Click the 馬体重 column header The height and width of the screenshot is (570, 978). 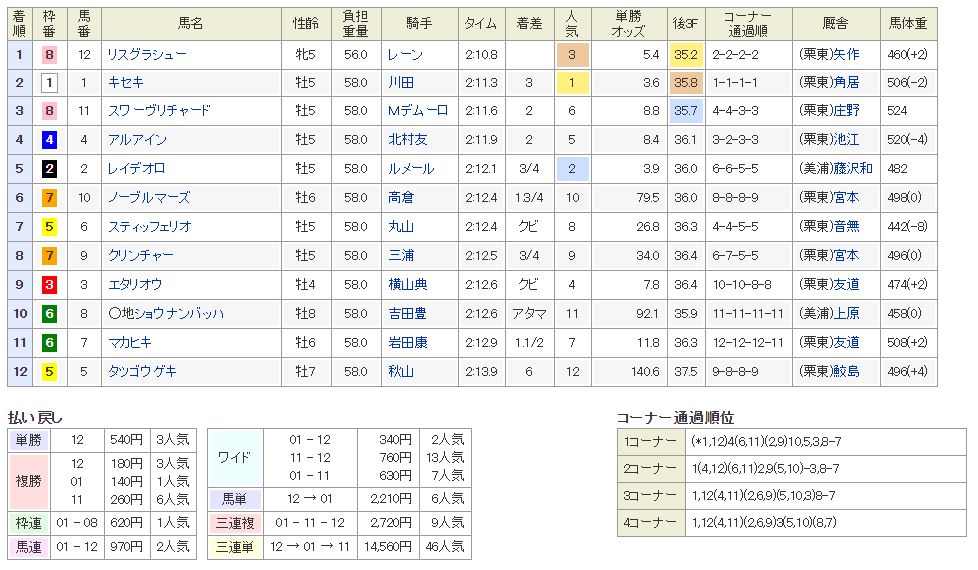(x=908, y=24)
